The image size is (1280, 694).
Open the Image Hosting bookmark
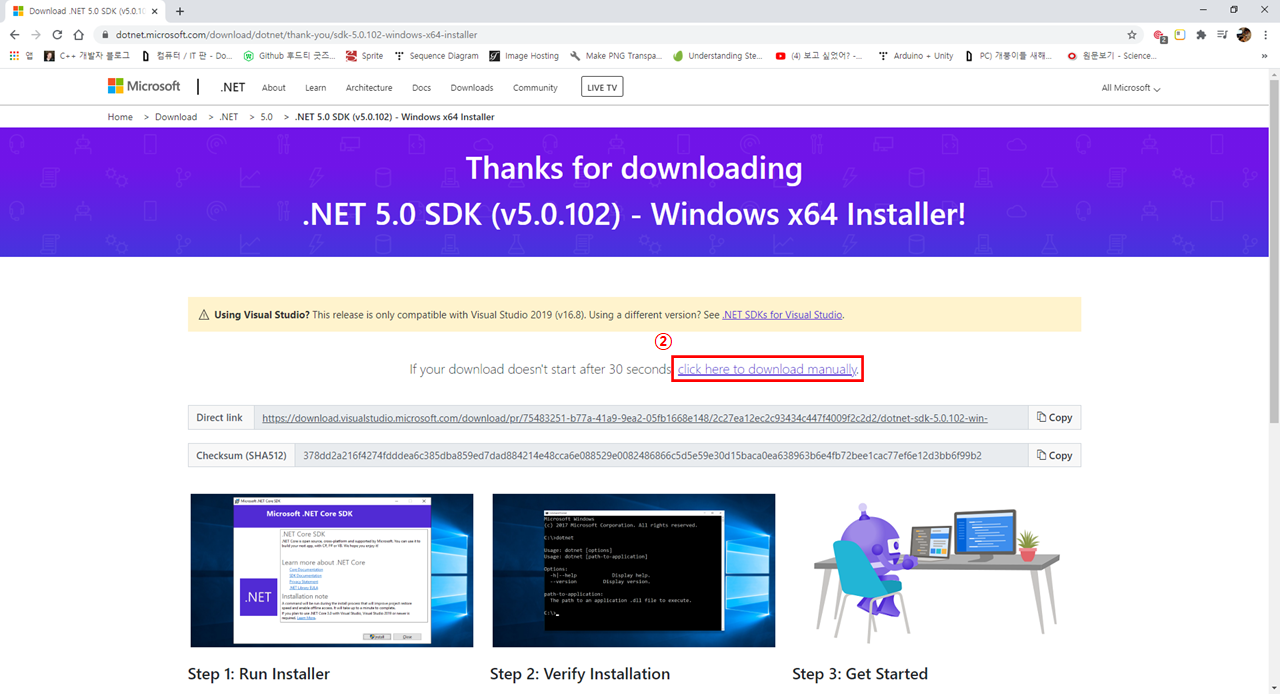coord(524,56)
